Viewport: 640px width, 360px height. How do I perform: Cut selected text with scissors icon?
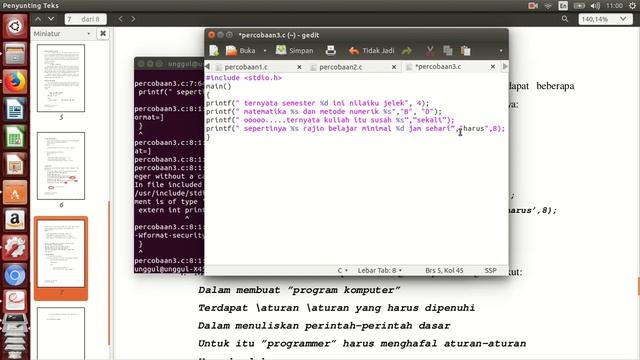click(429, 51)
